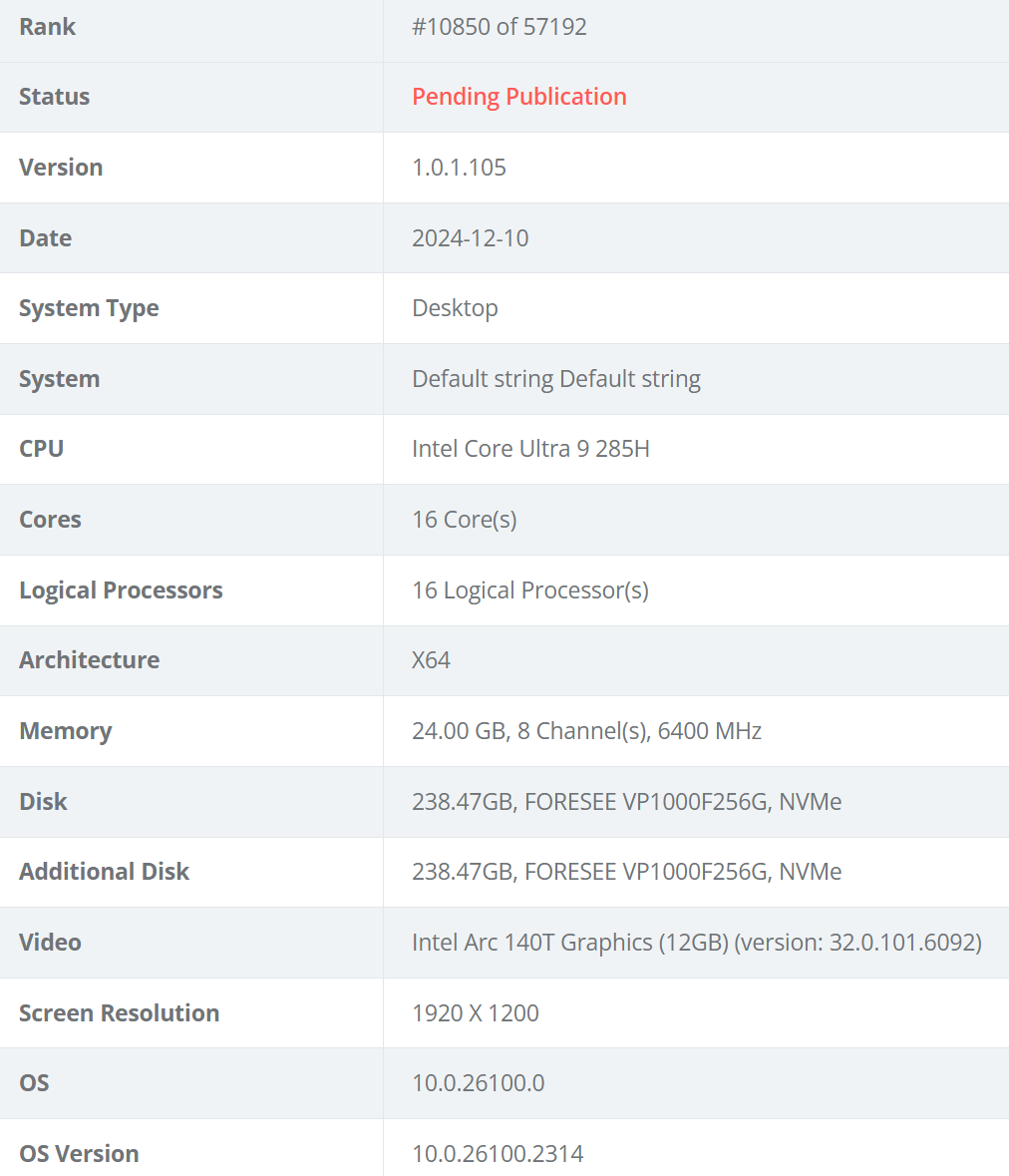The height and width of the screenshot is (1176, 1009).
Task: Select the 1920 X 1200 resolution value
Action: point(476,1013)
